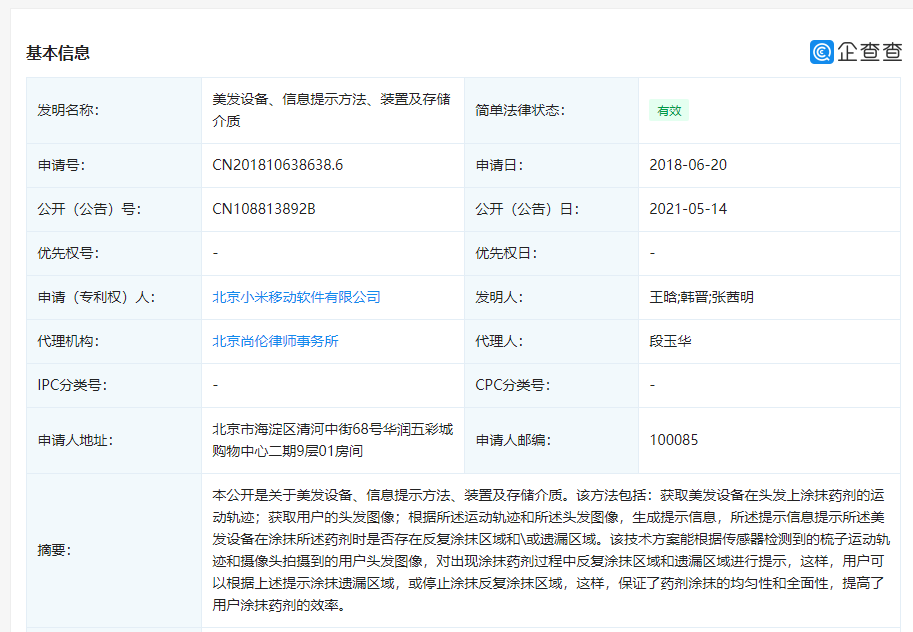Click the 申请（专利权）人 label
The height and width of the screenshot is (632, 913).
(95, 297)
